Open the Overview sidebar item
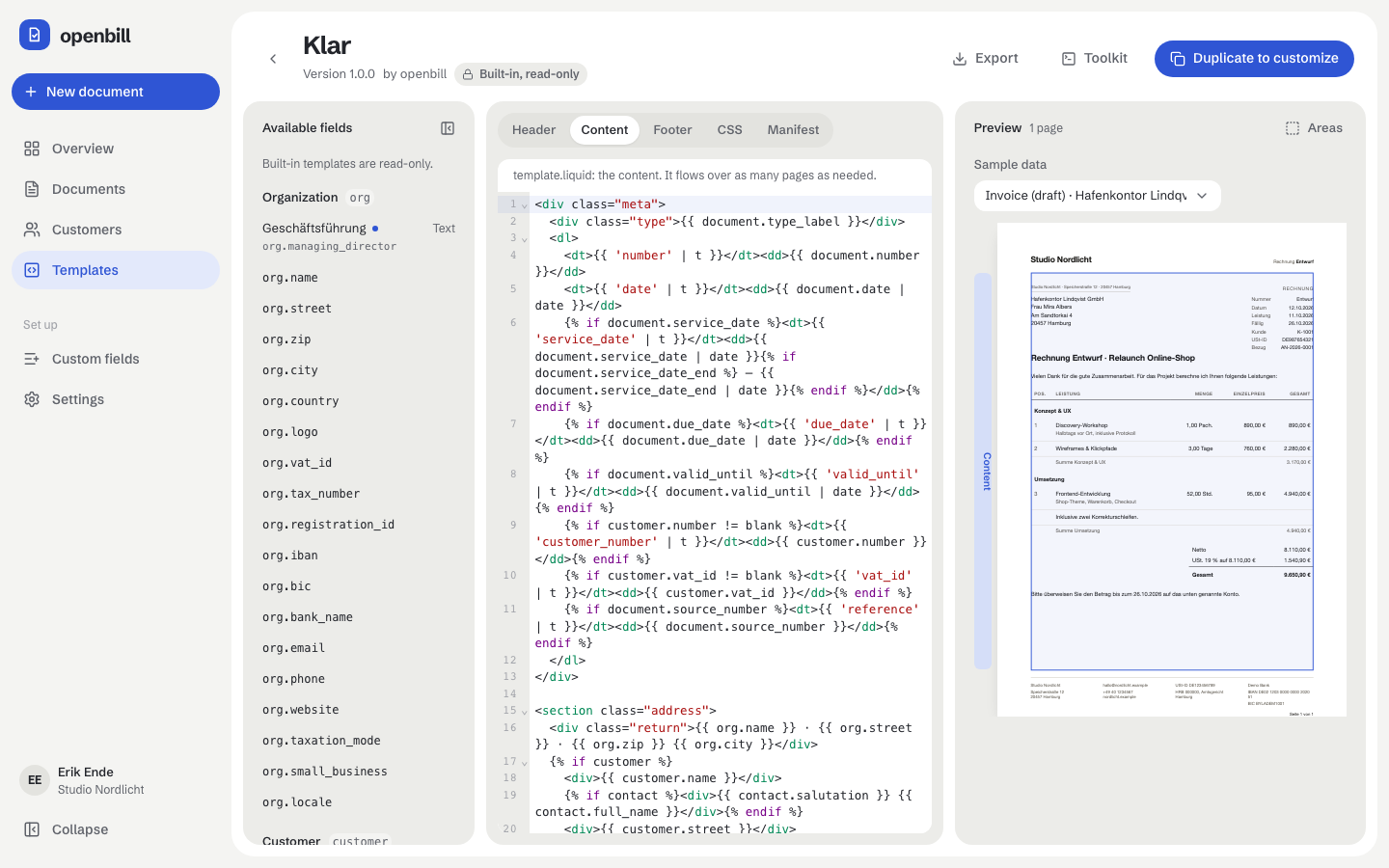The height and width of the screenshot is (868, 1389). [116, 149]
